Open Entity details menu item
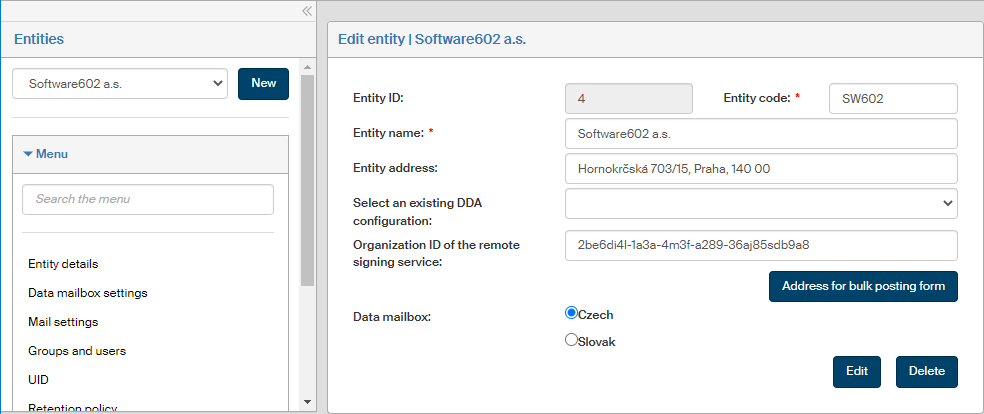This screenshot has height=414, width=984. (x=63, y=264)
